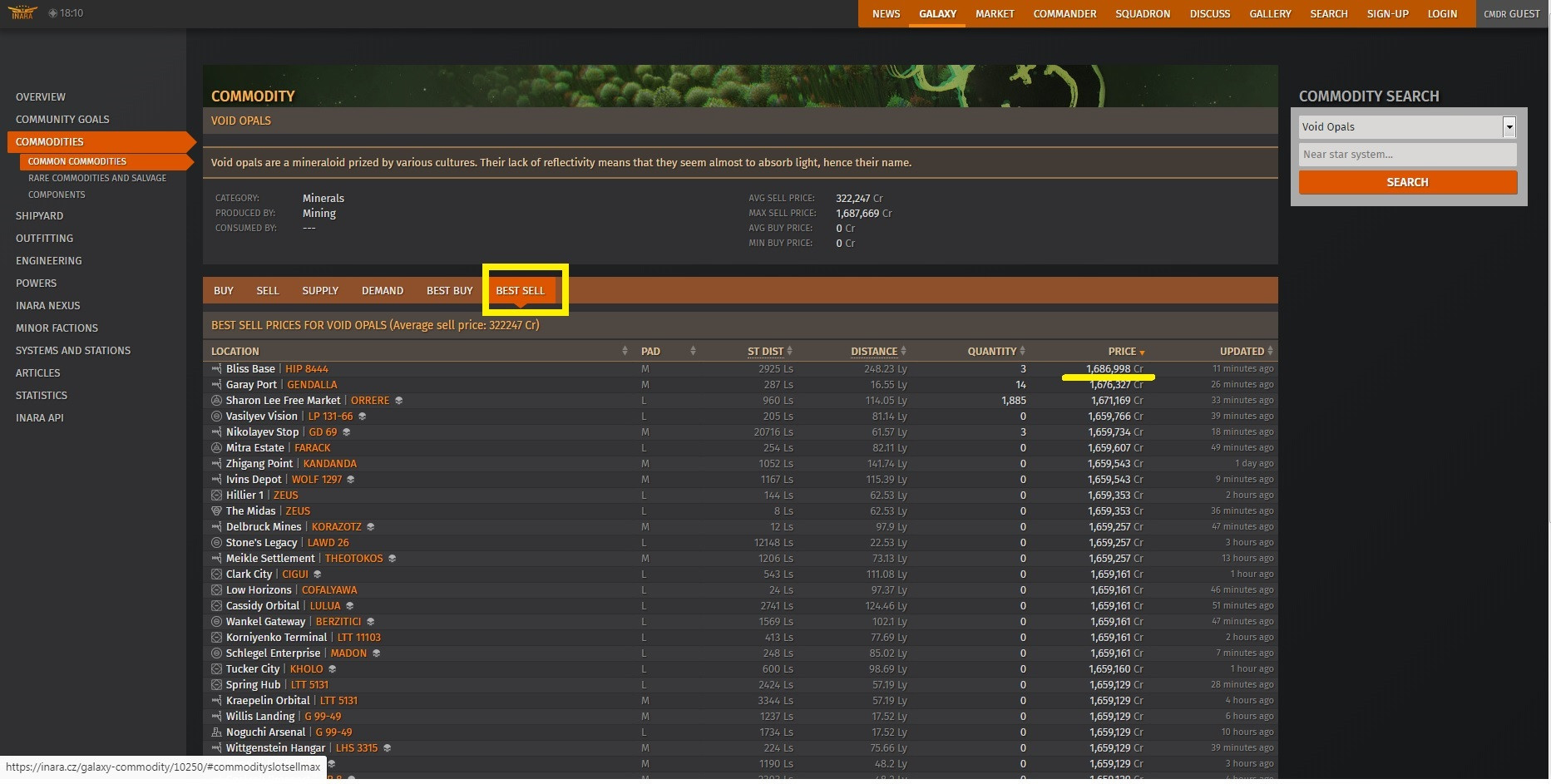Click the small icon after BERZITICI
Screen dimensions: 1551x784
pyautogui.click(x=371, y=622)
